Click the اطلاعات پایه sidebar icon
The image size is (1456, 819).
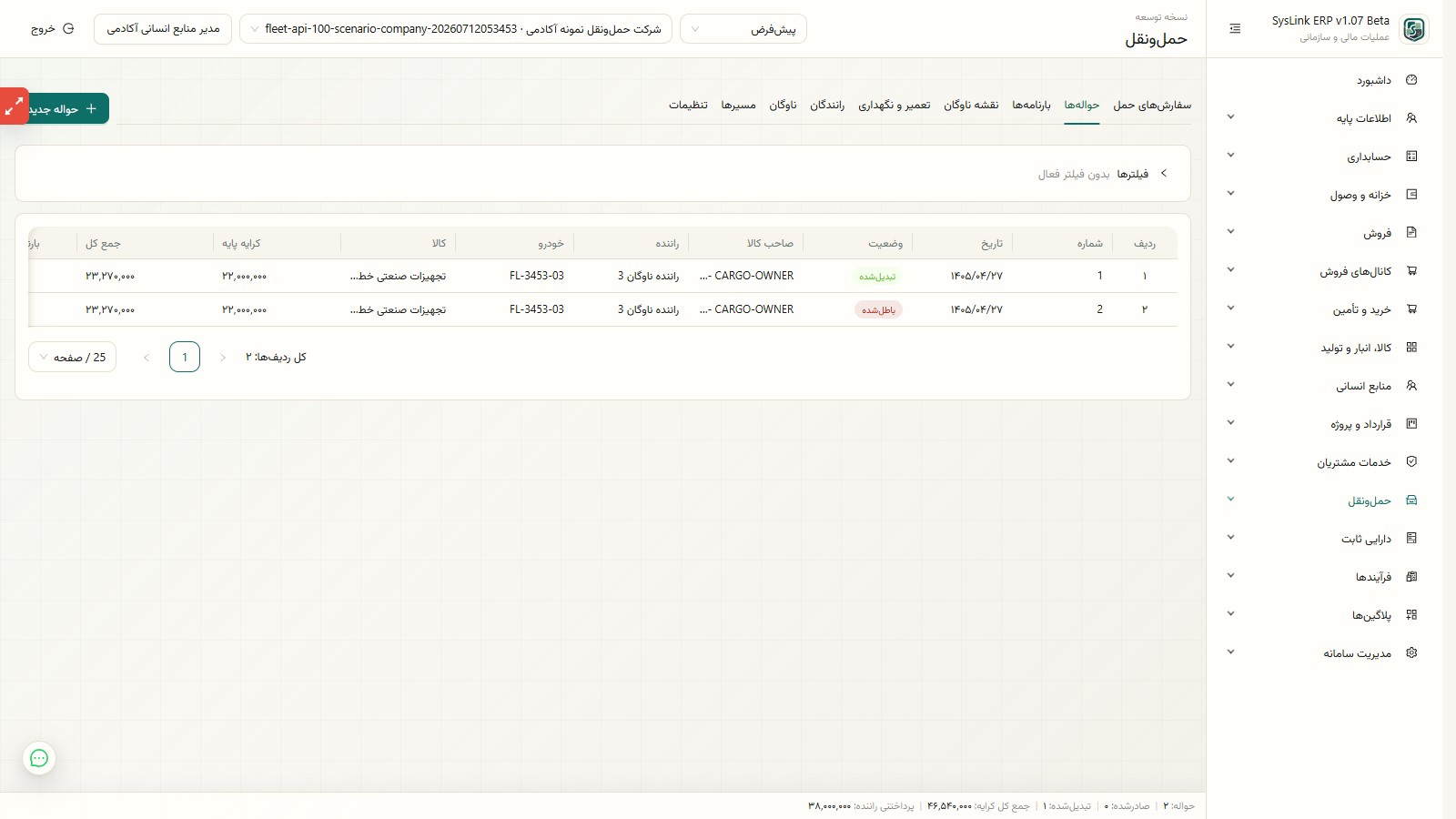[x=1411, y=118]
